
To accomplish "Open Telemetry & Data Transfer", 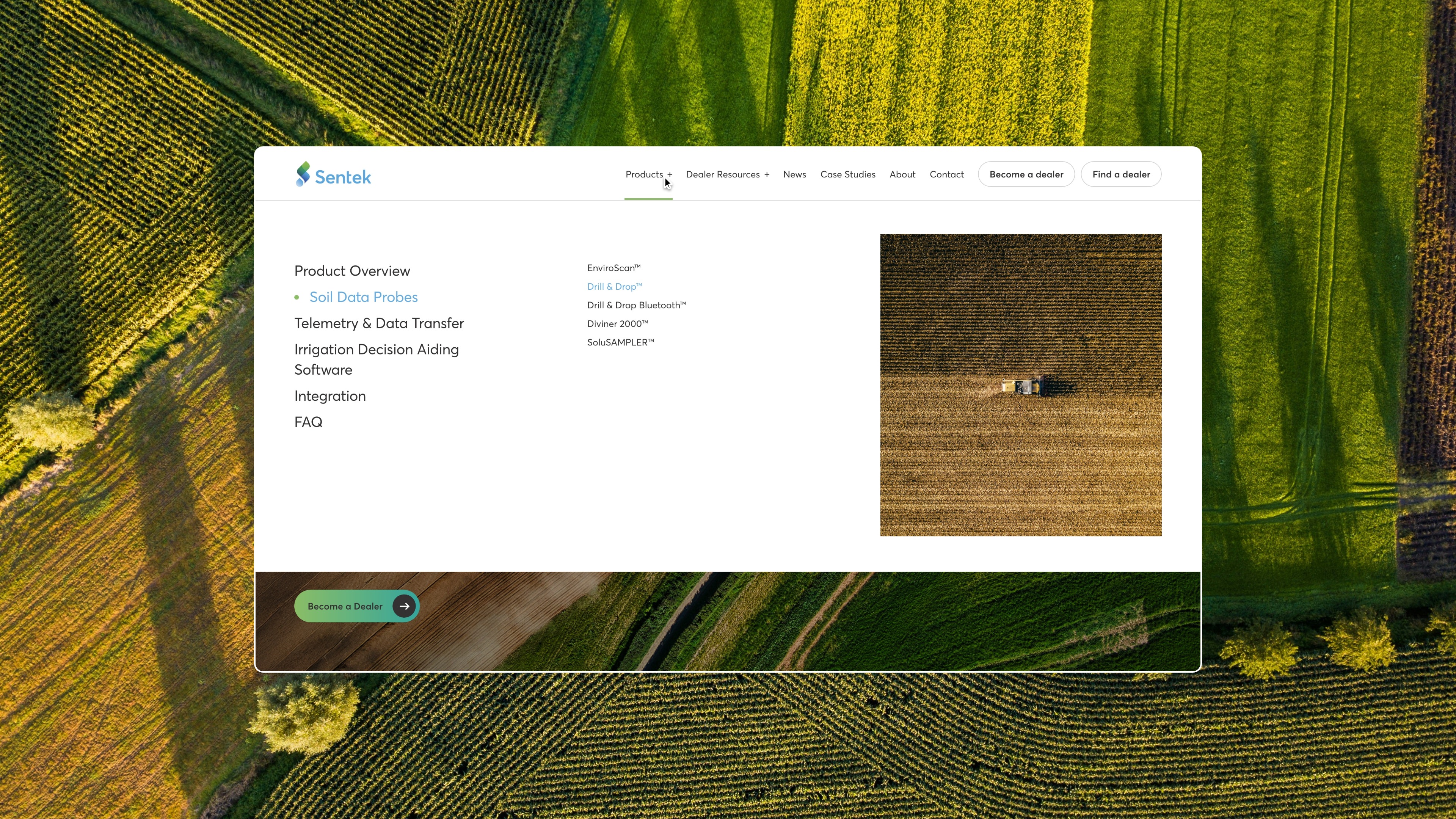I will pos(379,323).
